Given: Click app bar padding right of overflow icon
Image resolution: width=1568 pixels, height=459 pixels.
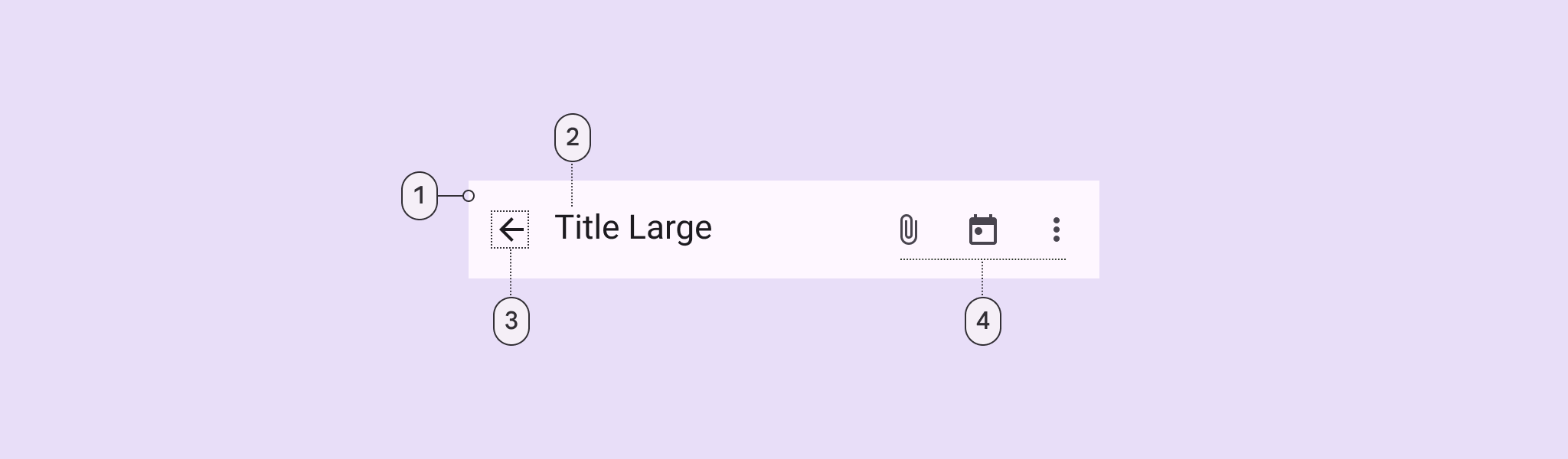Looking at the screenshot, I should coord(1084,229).
